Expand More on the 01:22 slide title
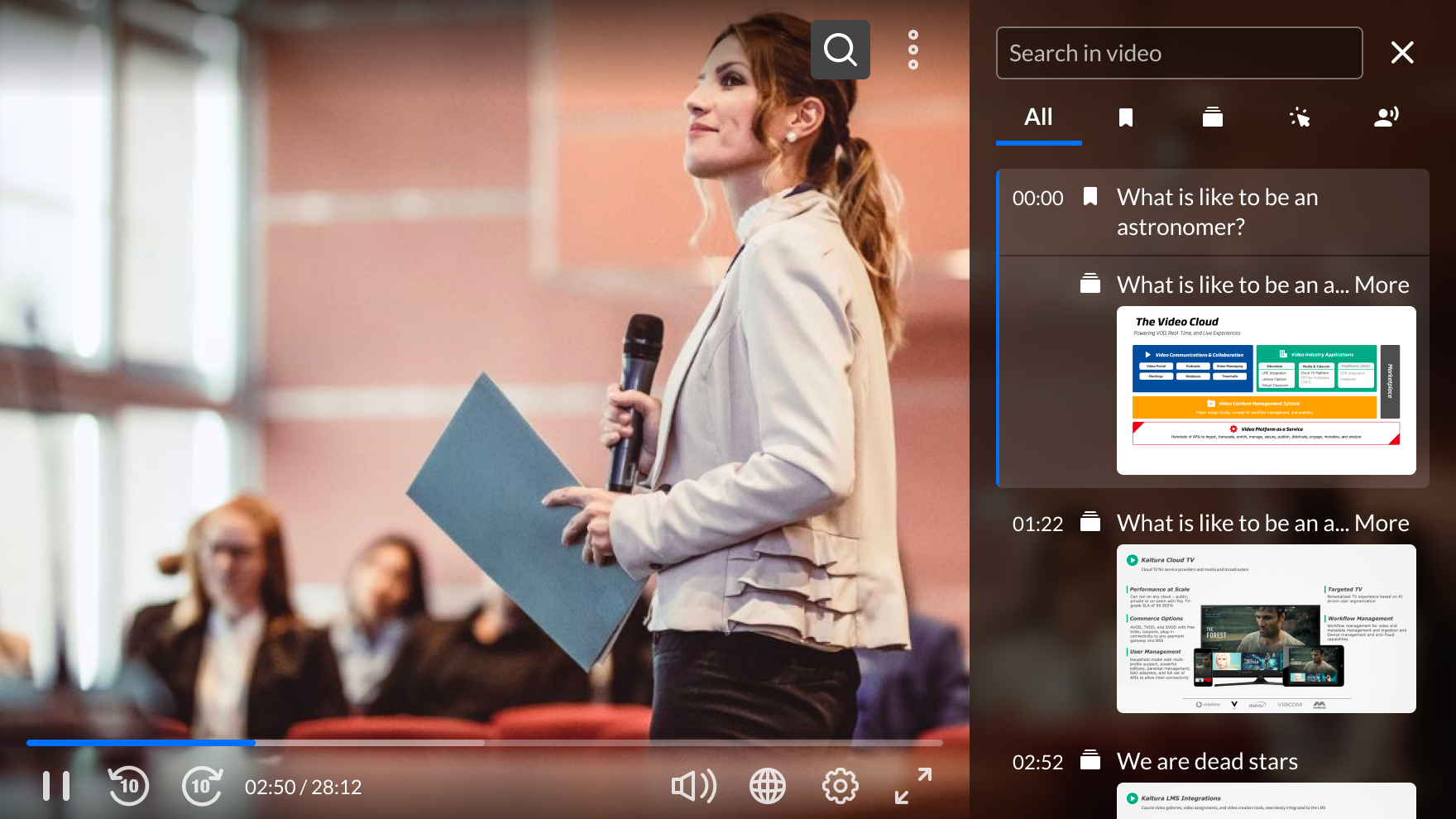Image resolution: width=1456 pixels, height=819 pixels. click(x=1382, y=524)
